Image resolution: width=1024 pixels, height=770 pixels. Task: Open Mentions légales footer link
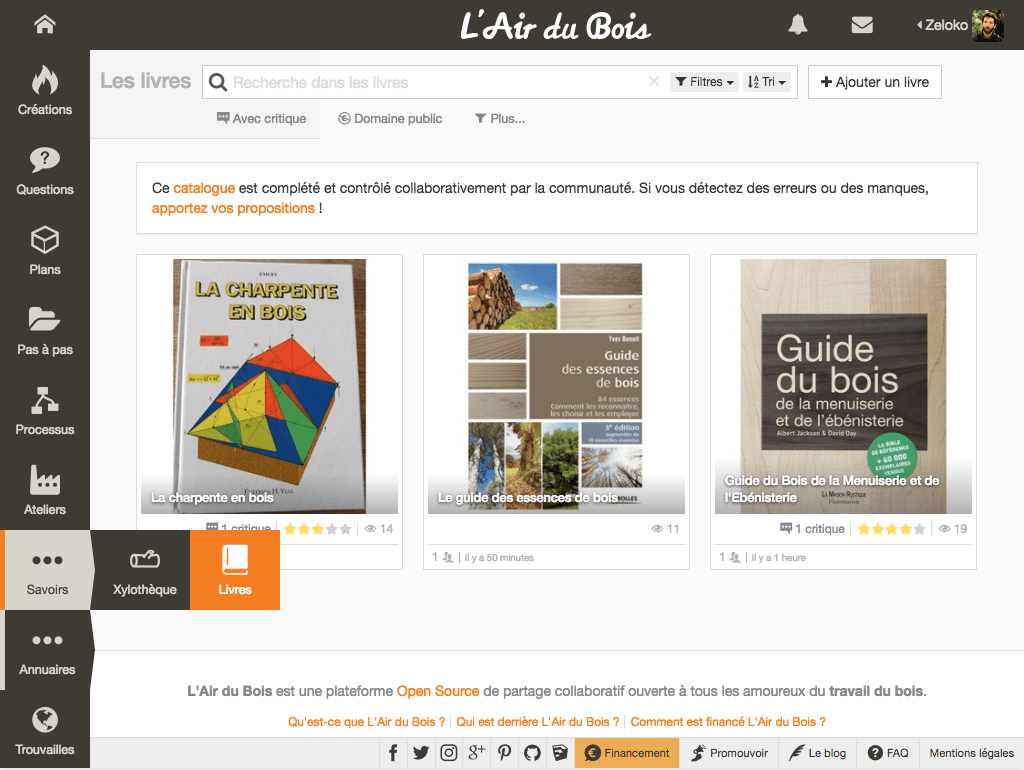click(x=972, y=753)
